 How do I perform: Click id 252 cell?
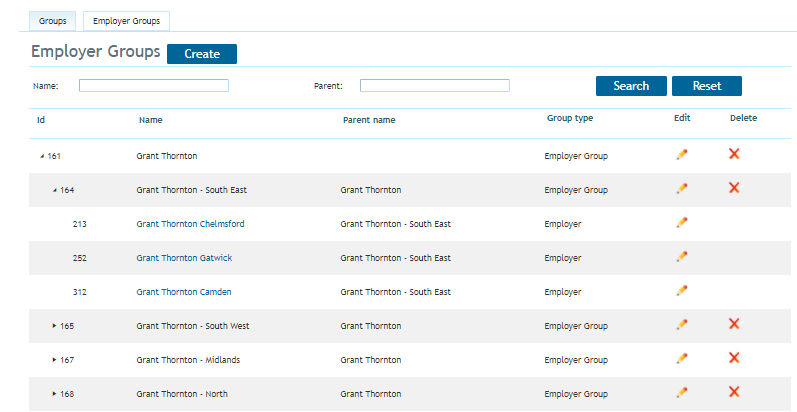click(x=79, y=258)
